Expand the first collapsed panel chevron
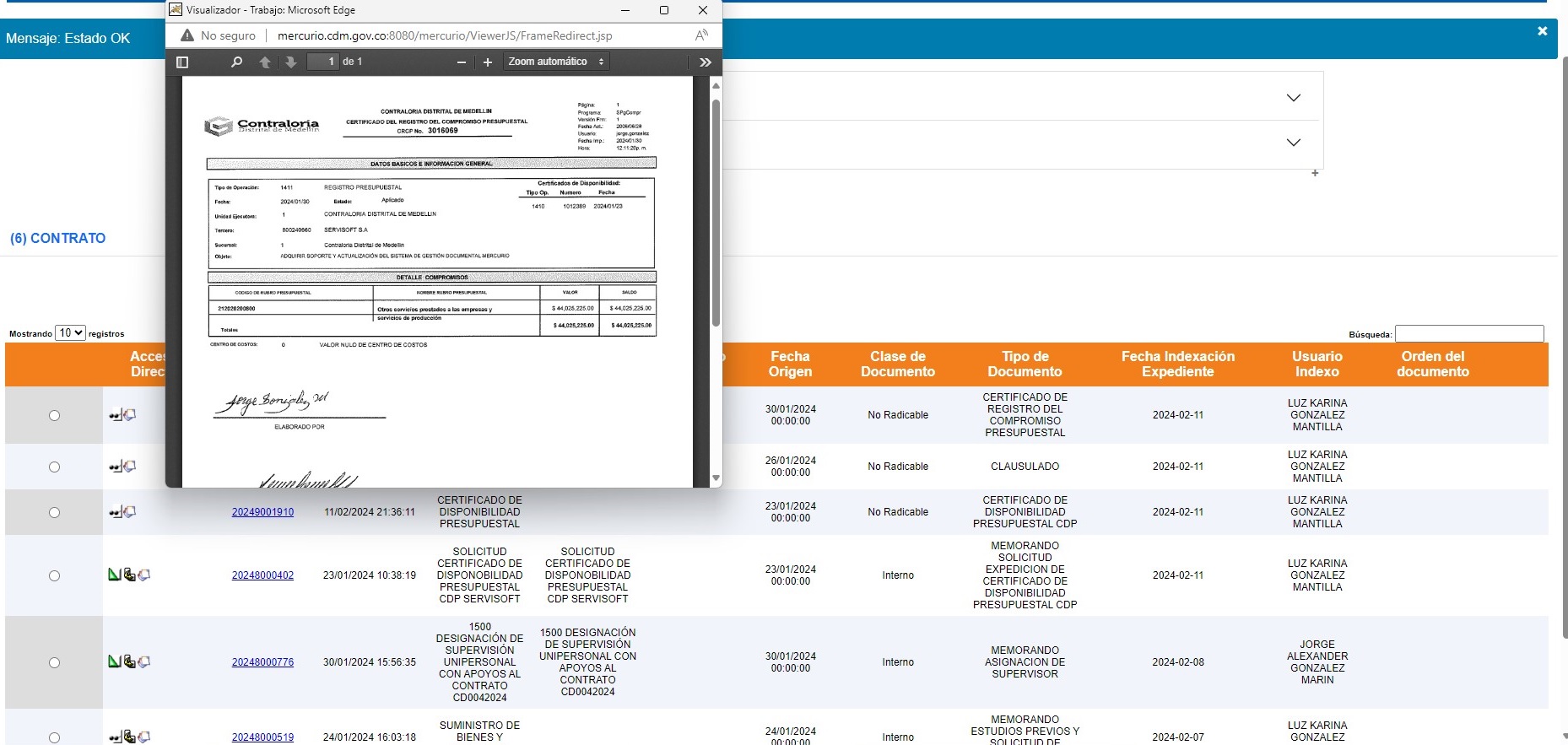Viewport: 1568px width, 745px height. (1293, 98)
